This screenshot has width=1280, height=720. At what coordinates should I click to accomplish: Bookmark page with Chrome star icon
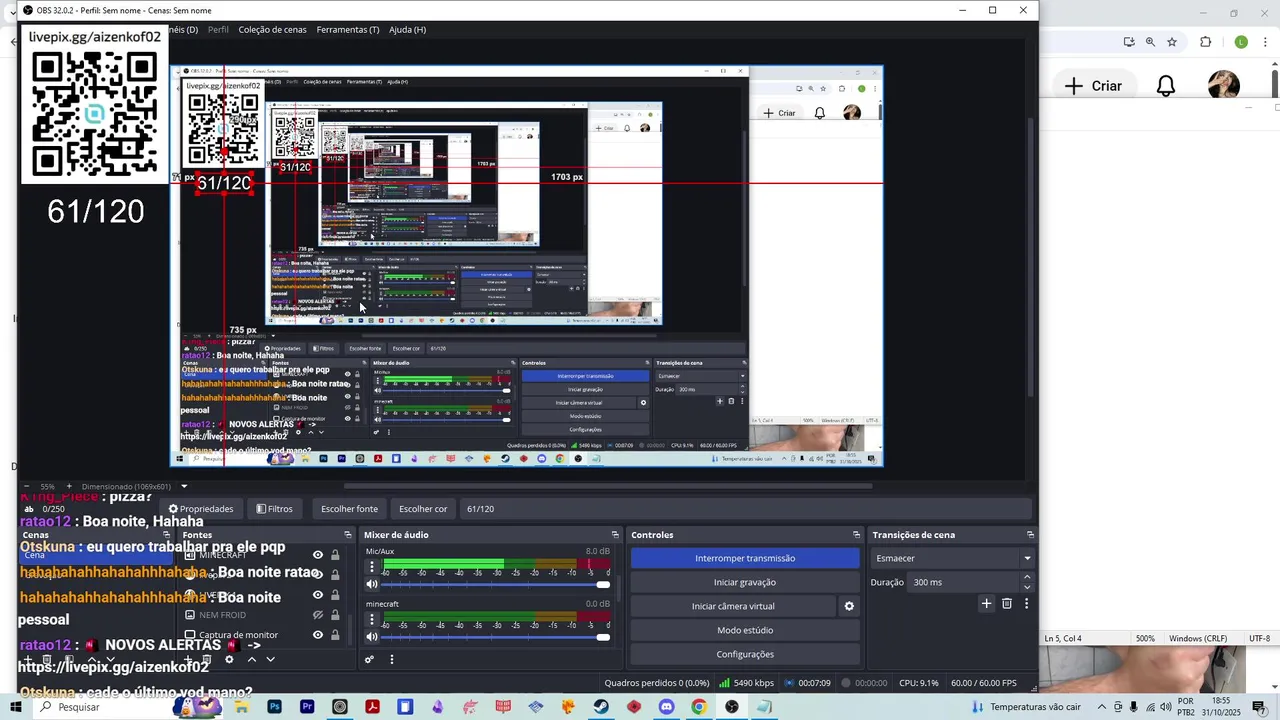[x=1172, y=42]
